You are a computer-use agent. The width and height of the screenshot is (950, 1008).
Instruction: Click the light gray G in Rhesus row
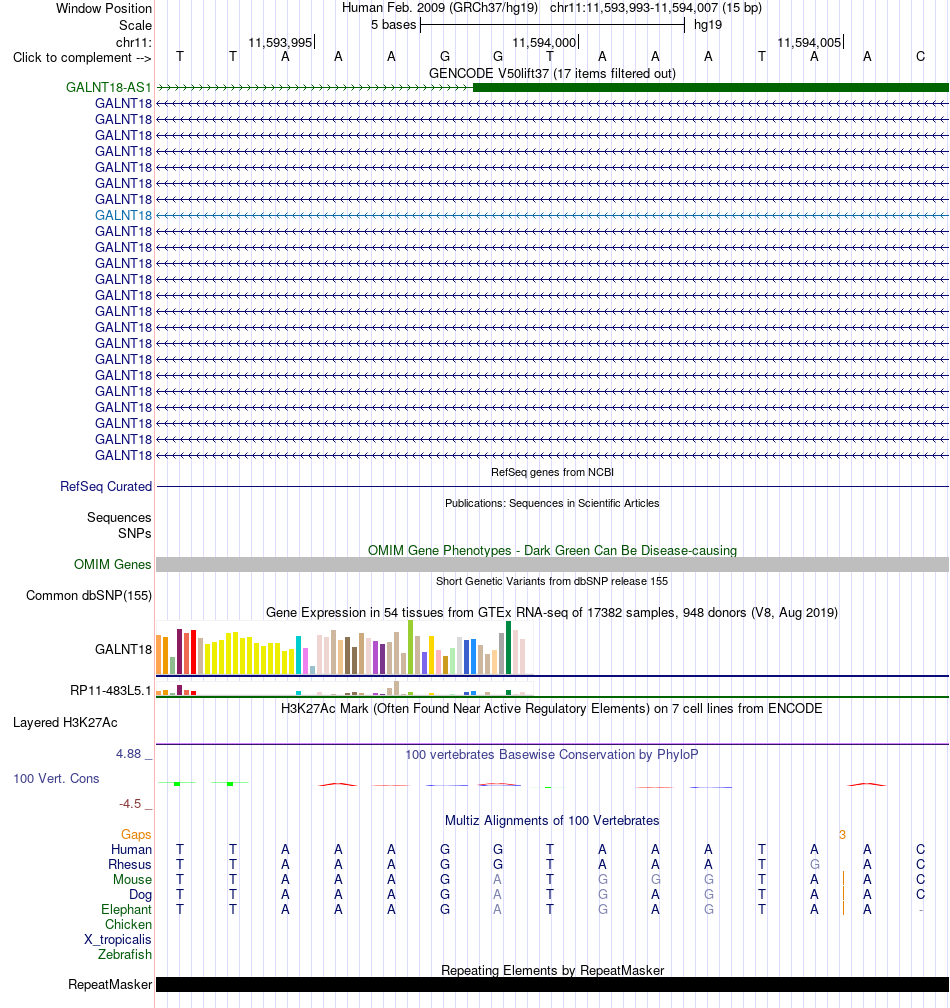coord(814,865)
